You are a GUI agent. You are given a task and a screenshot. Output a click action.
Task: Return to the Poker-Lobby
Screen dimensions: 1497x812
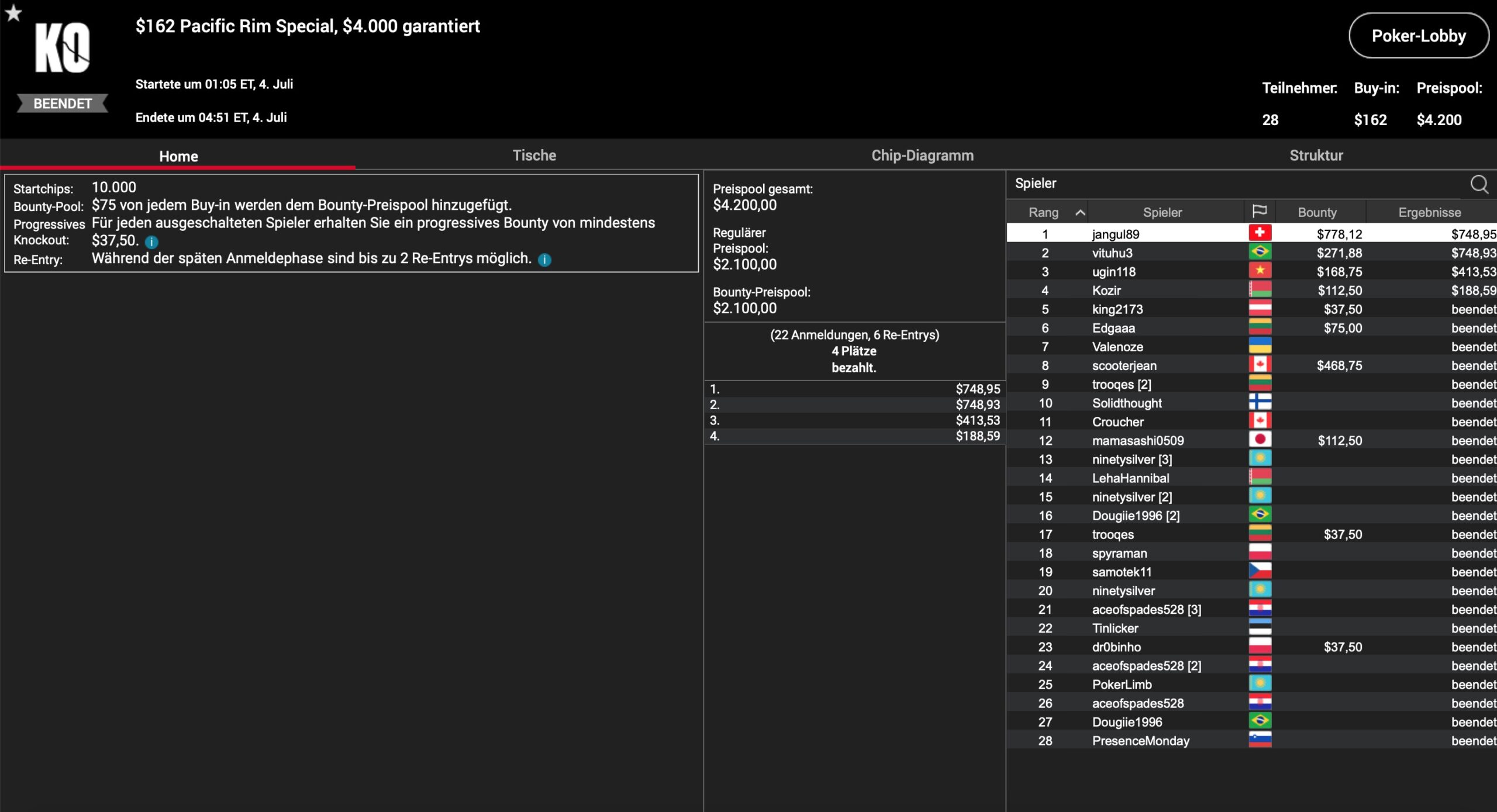click(1418, 36)
